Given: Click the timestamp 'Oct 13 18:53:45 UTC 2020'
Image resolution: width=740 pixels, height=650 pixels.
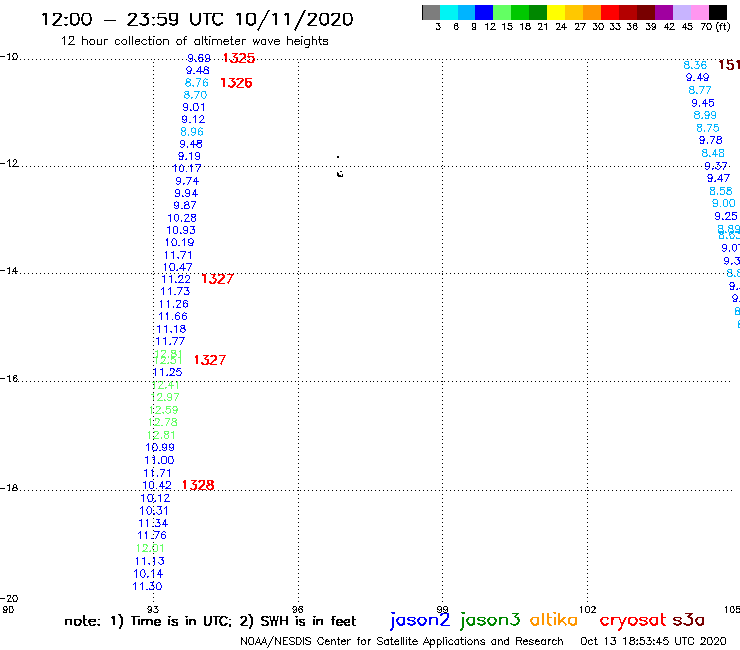Looking at the screenshot, I should pyautogui.click(x=653, y=641).
